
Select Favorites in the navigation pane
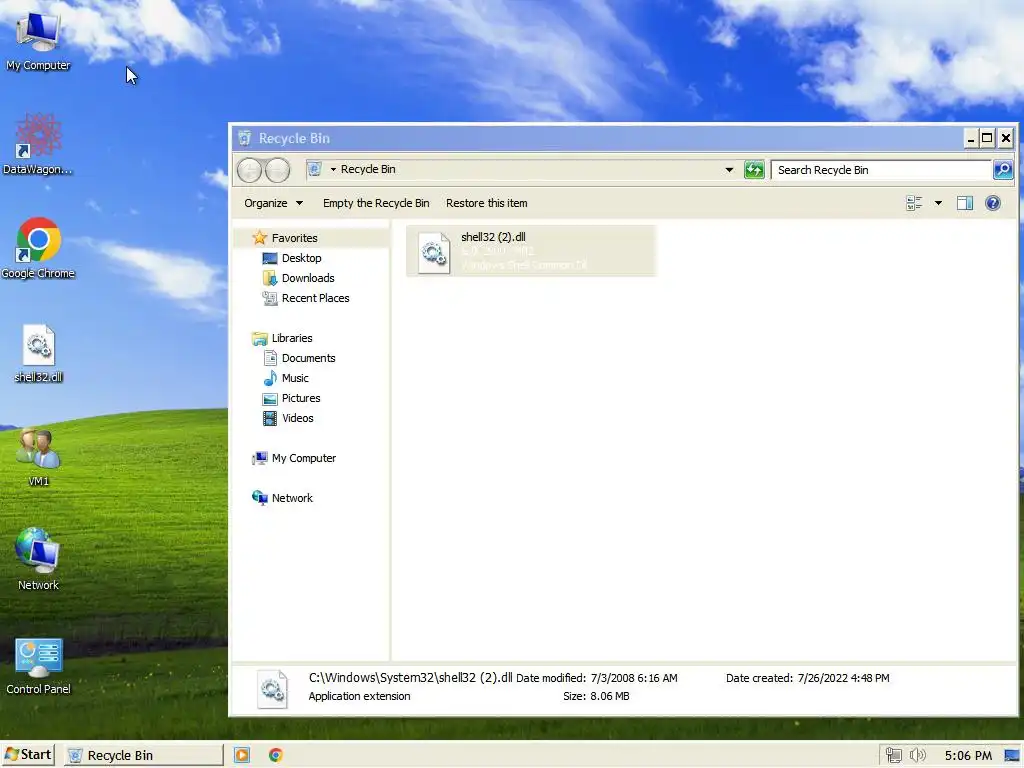(x=295, y=238)
